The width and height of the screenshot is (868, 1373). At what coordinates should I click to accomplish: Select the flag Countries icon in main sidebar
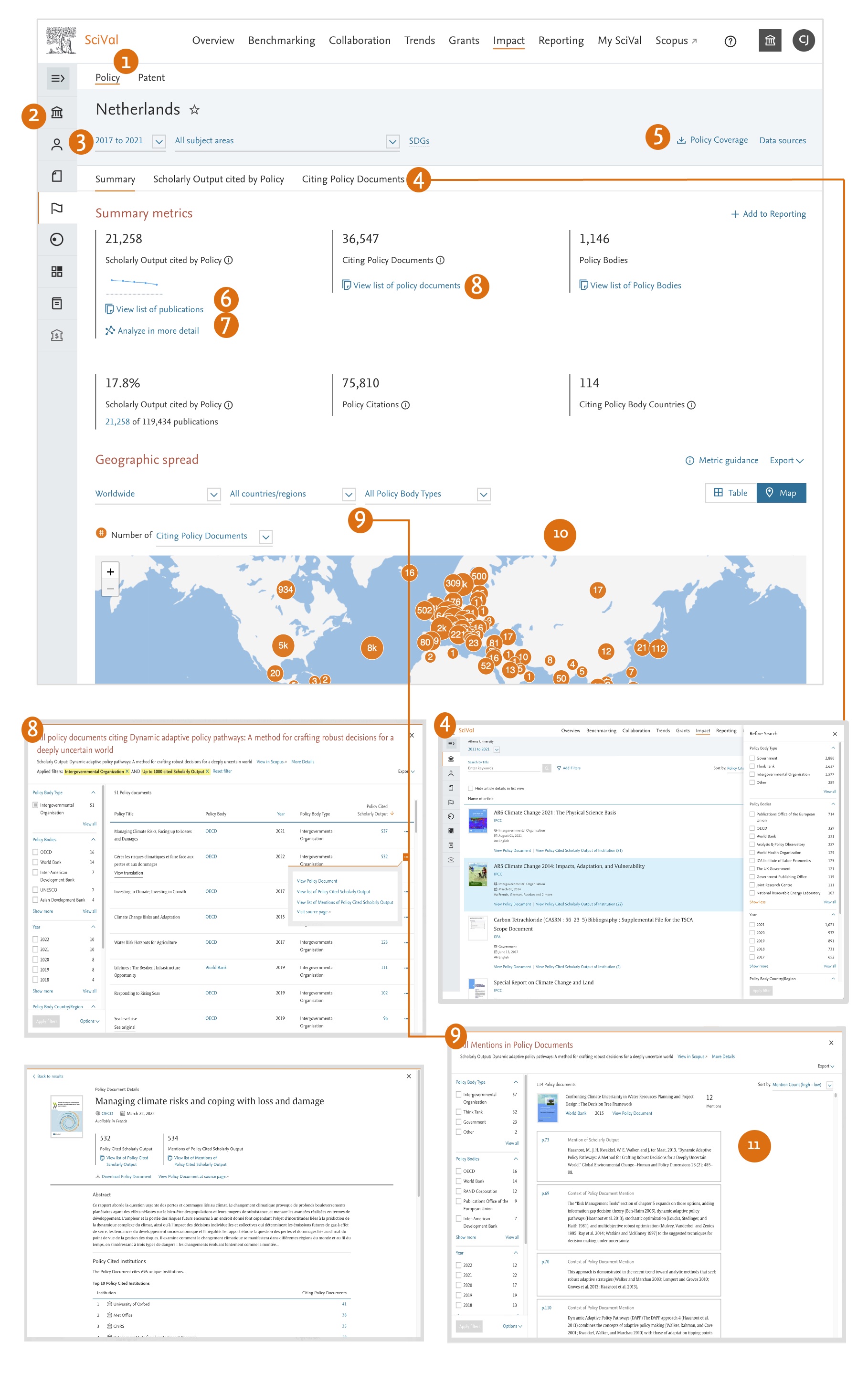pos(57,208)
